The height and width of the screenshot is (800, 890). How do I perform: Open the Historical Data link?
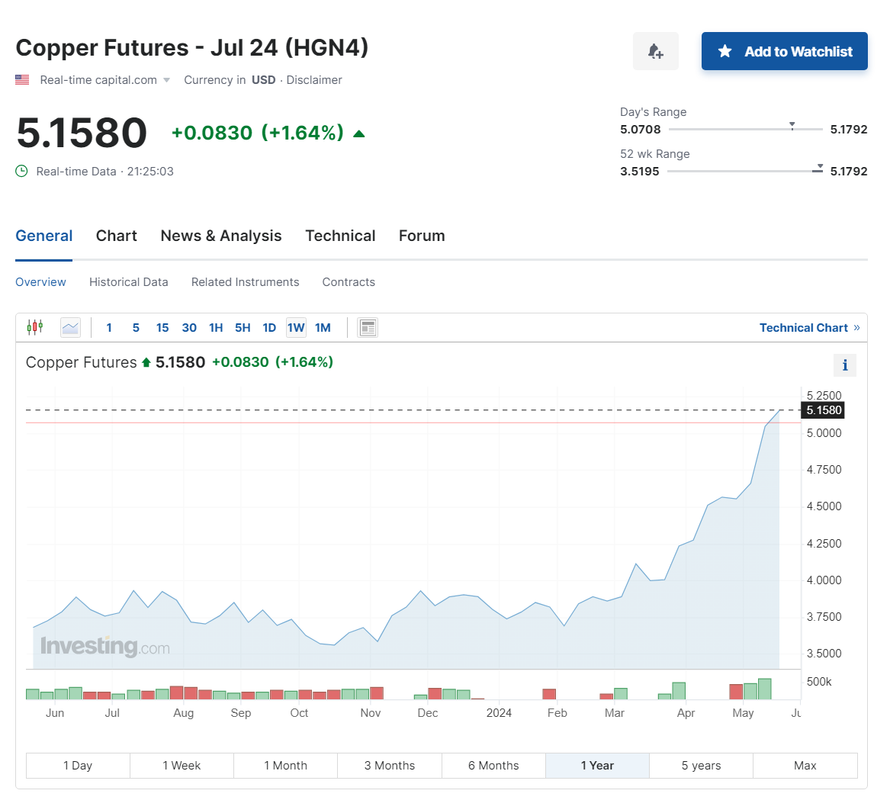pyautogui.click(x=128, y=282)
